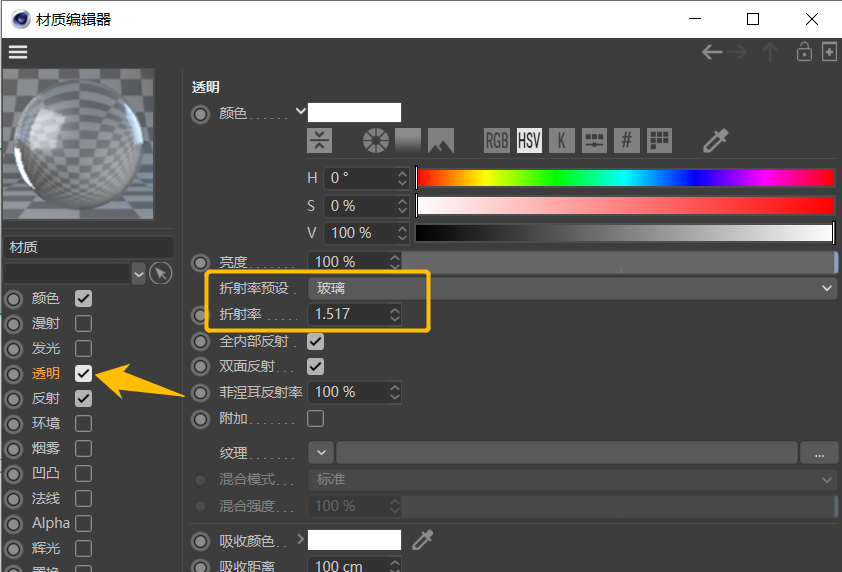Enable the 环境 channel checkbox
The width and height of the screenshot is (842, 572).
point(83,423)
